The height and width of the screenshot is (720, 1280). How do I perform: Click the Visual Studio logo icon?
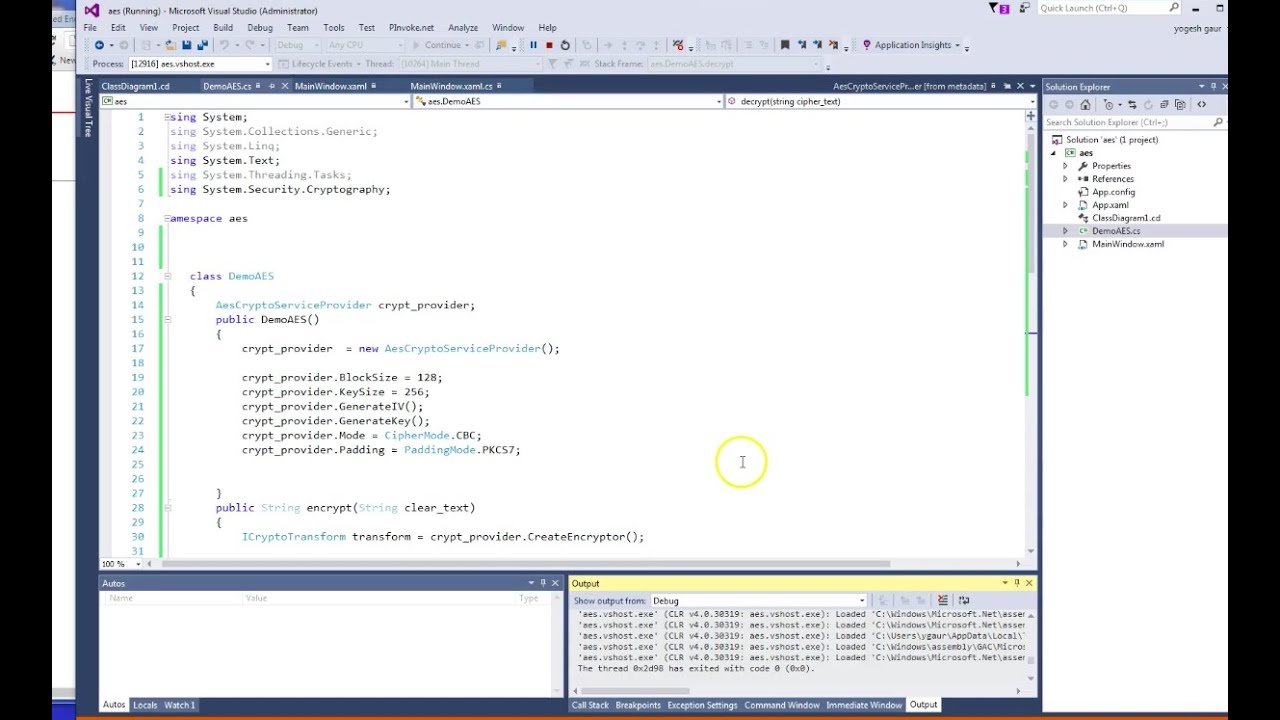[x=92, y=10]
